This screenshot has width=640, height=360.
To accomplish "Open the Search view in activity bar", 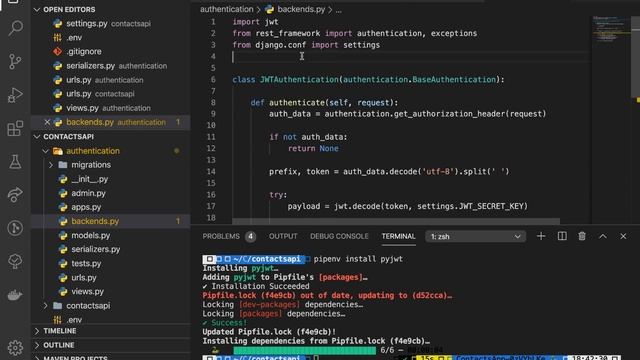I will [16, 28].
